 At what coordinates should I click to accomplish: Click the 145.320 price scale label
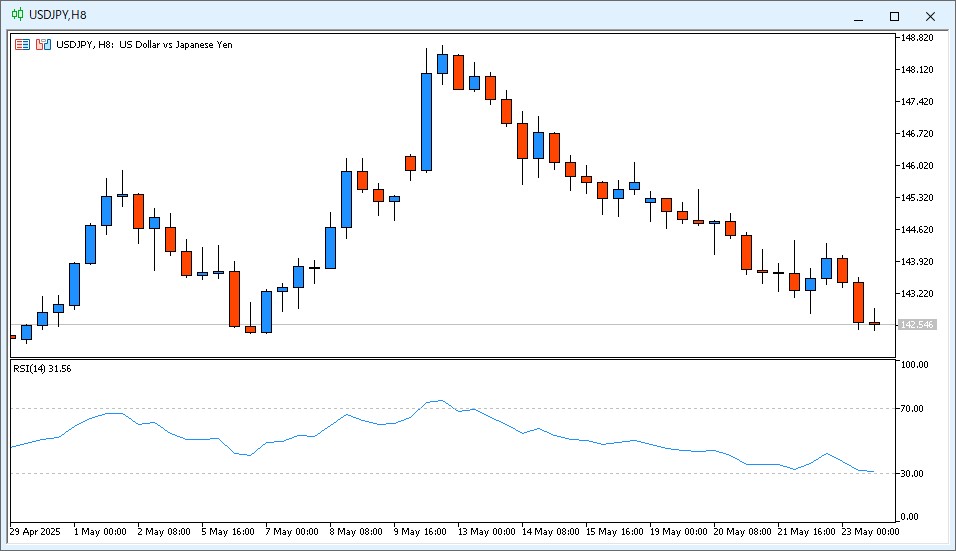[x=917, y=198]
